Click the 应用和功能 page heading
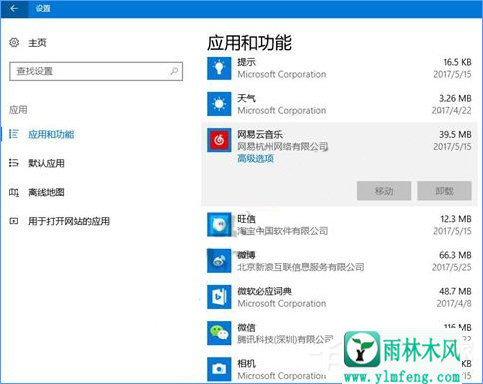 tap(249, 43)
